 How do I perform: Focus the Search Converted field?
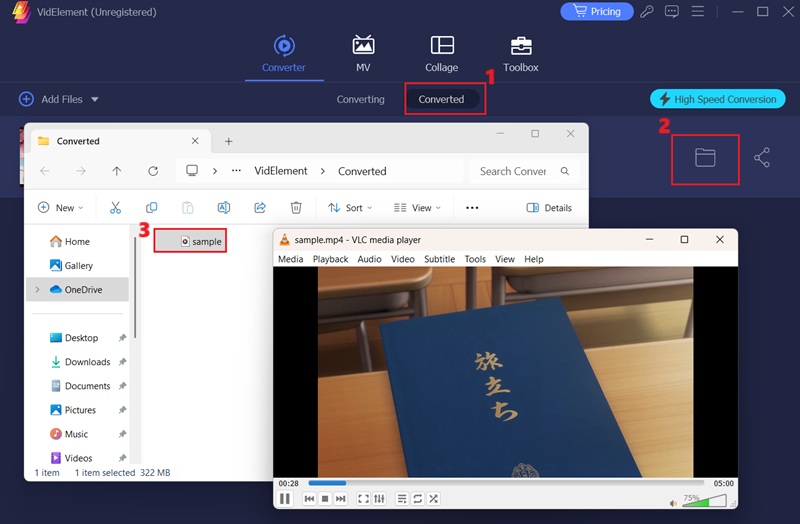pos(524,171)
